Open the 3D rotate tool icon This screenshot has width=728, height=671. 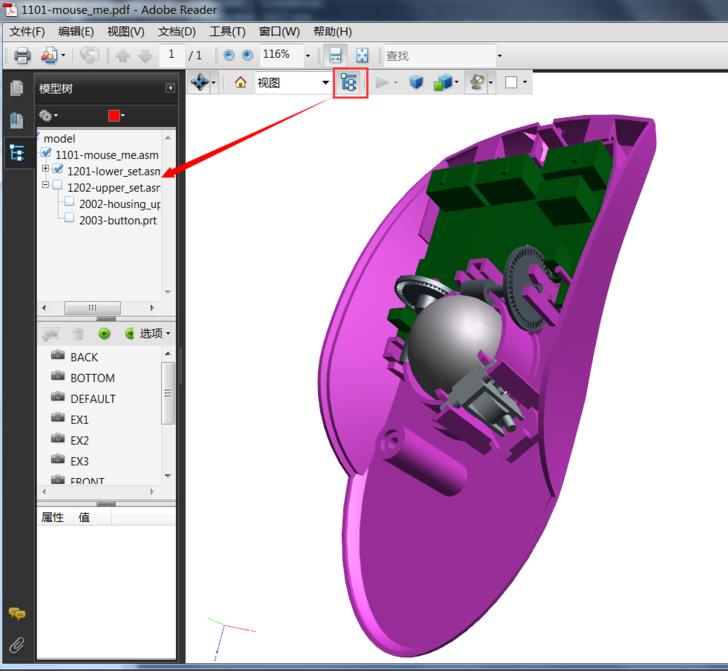pos(199,83)
